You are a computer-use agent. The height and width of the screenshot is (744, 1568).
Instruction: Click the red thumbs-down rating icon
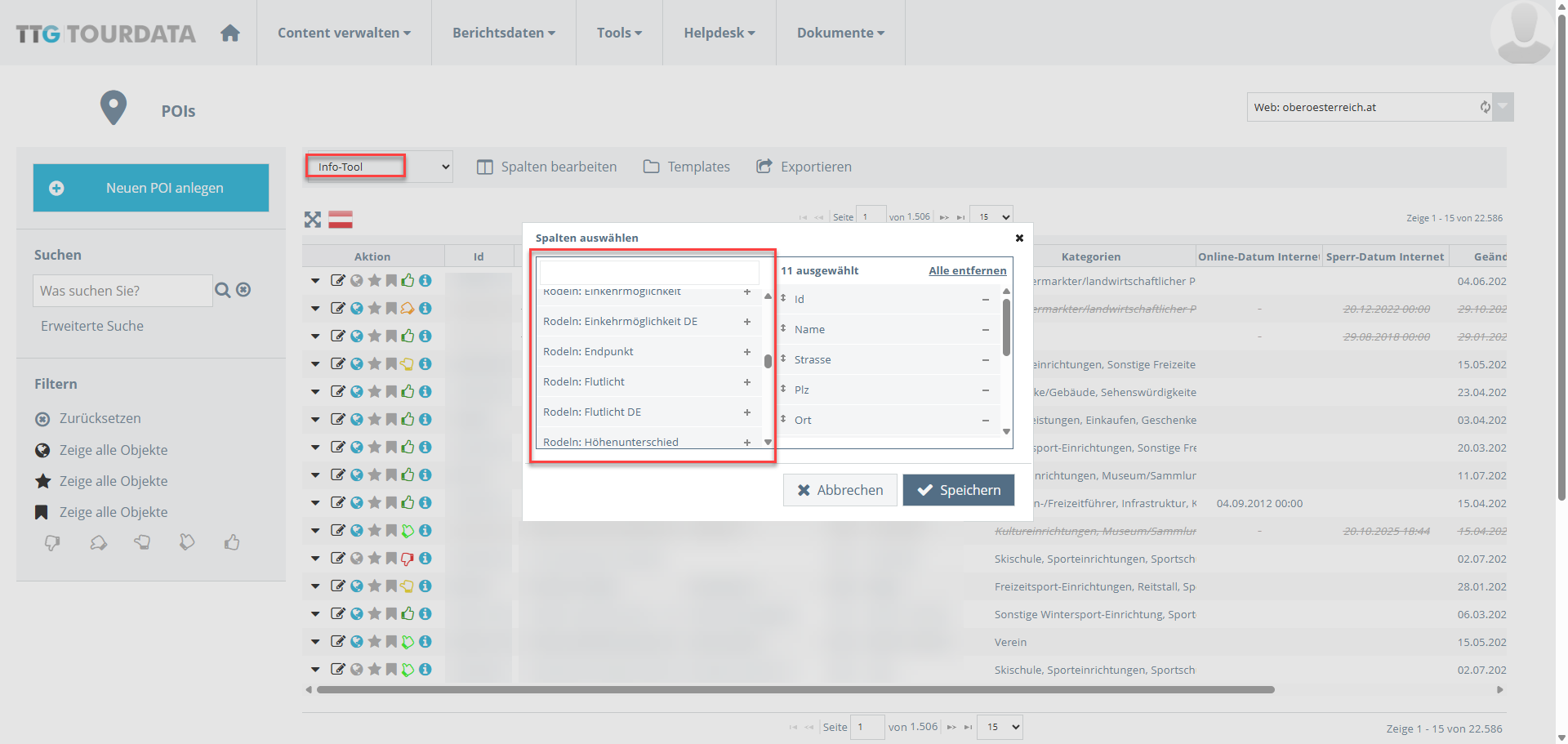click(408, 558)
